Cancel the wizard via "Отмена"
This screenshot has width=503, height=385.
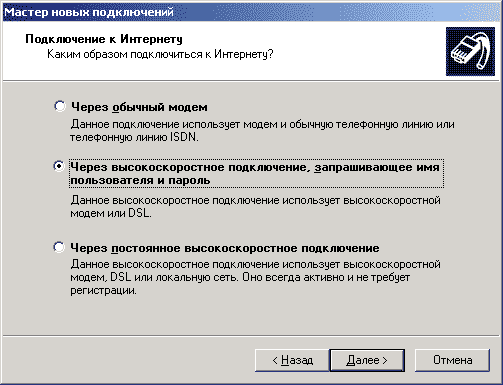click(x=452, y=360)
